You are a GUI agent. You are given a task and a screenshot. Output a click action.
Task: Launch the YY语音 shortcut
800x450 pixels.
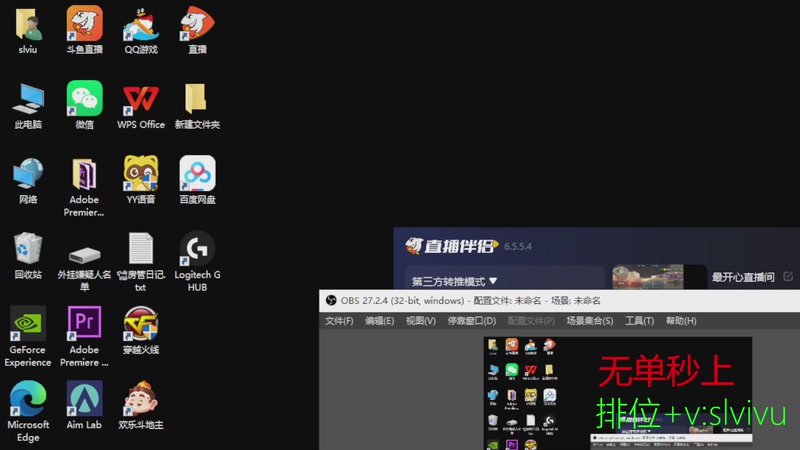pyautogui.click(x=141, y=173)
